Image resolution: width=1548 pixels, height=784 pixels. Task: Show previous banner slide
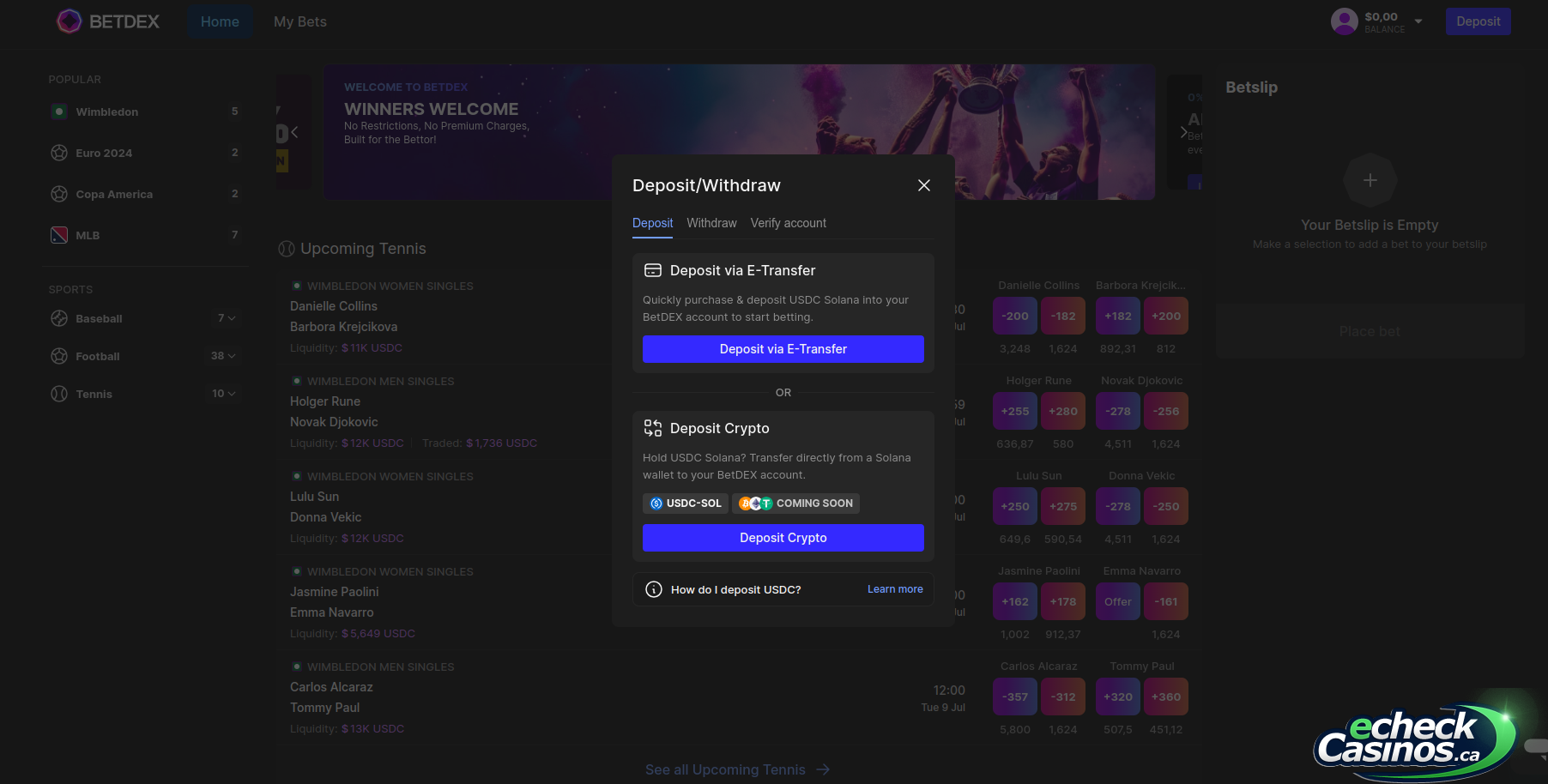(x=294, y=132)
